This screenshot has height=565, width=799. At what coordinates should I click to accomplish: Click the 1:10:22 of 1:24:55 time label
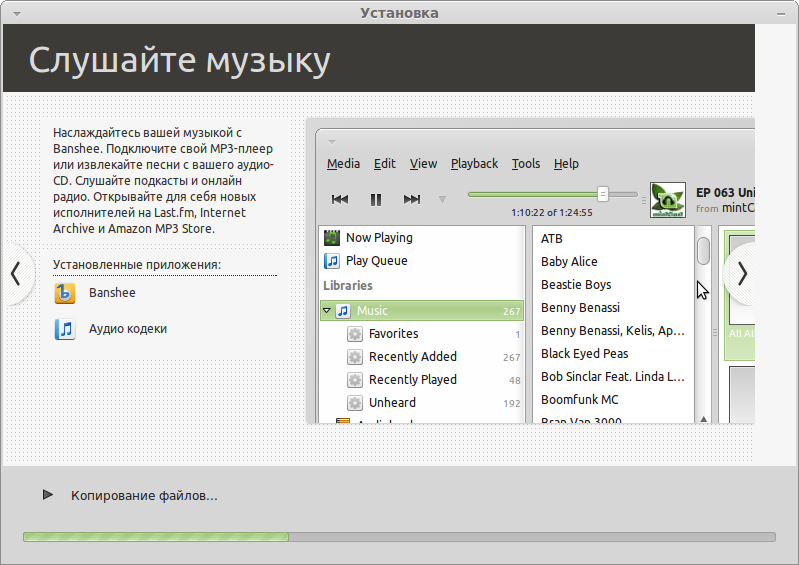coord(552,212)
